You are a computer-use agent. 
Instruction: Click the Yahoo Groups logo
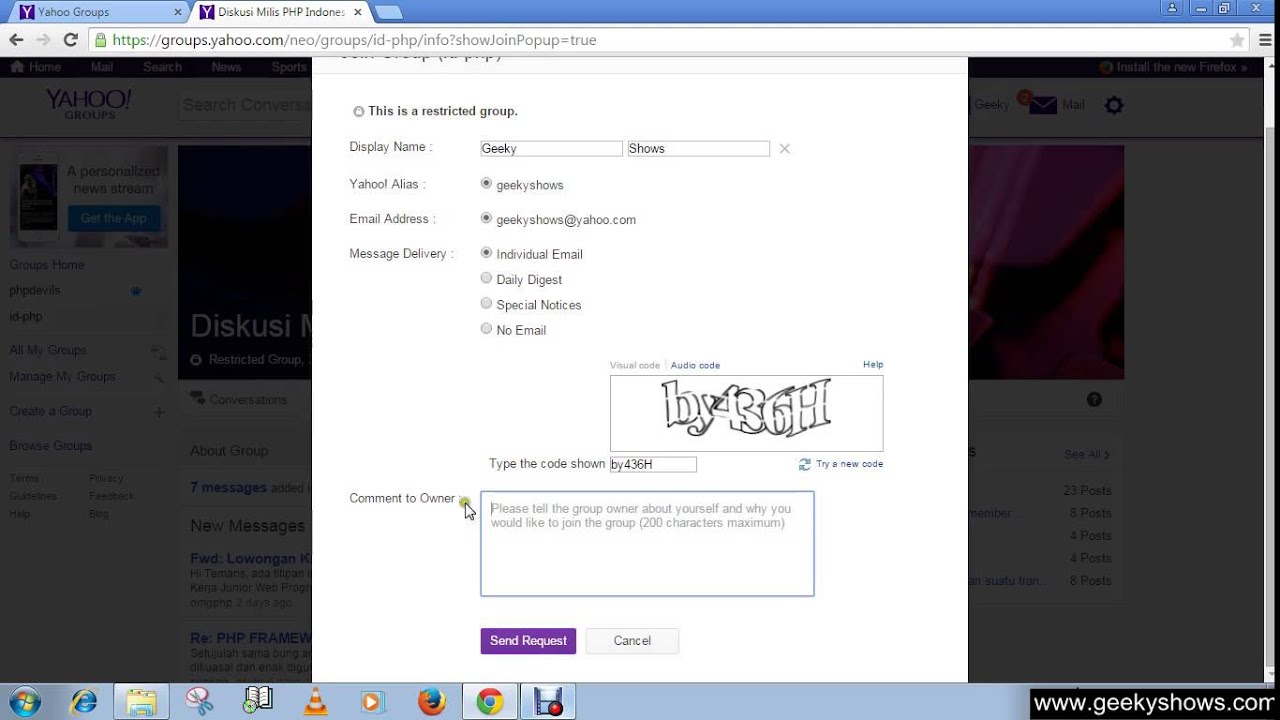coord(89,104)
